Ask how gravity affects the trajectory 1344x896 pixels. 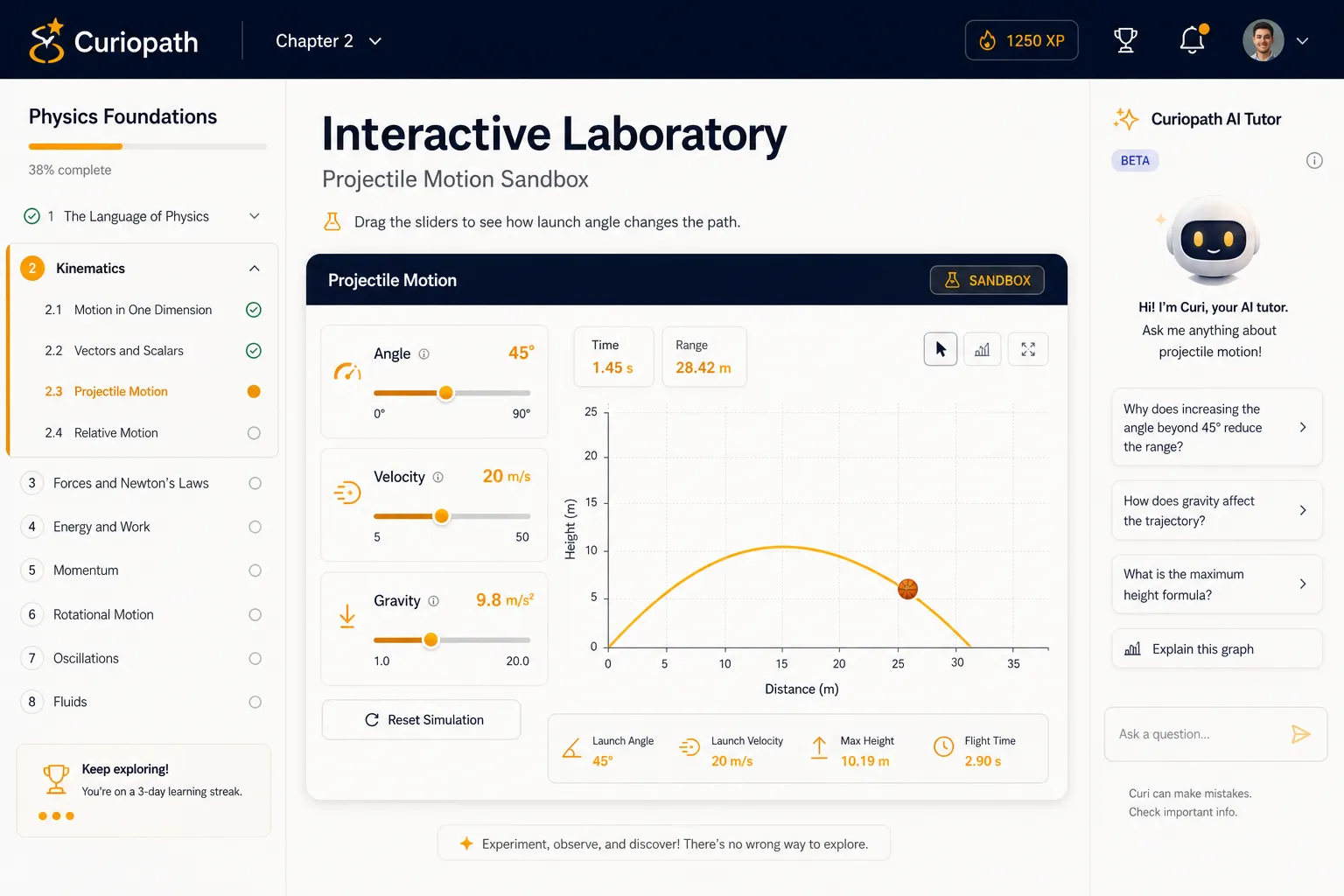coord(1217,510)
